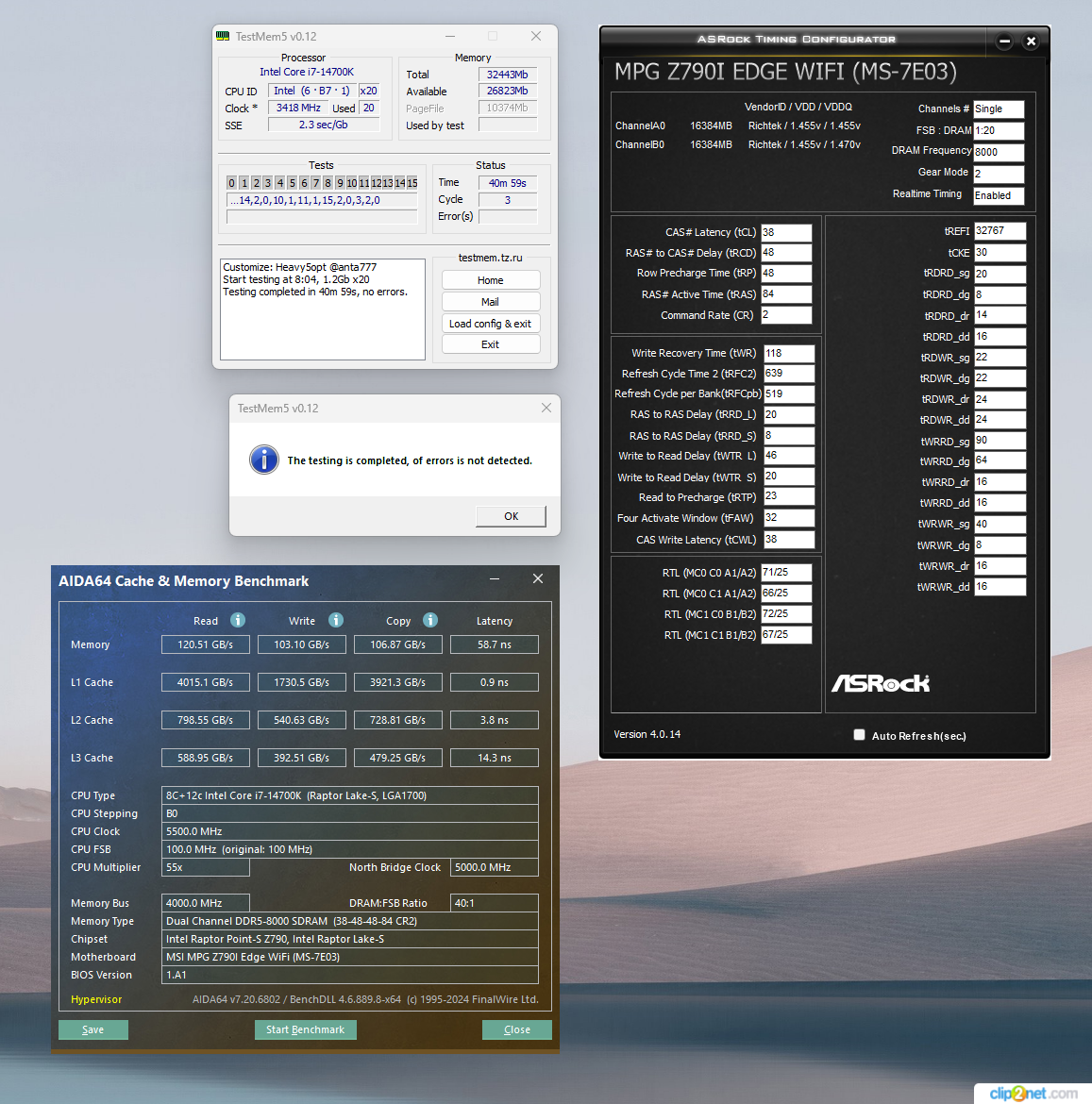1092x1104 pixels.
Task: Click the AIDA64 Close button
Action: [517, 1029]
